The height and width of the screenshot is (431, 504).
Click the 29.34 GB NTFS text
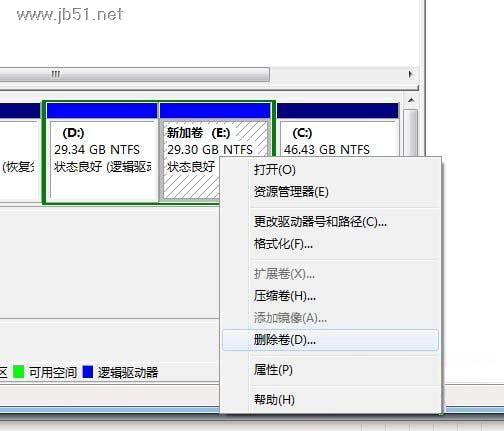97,150
